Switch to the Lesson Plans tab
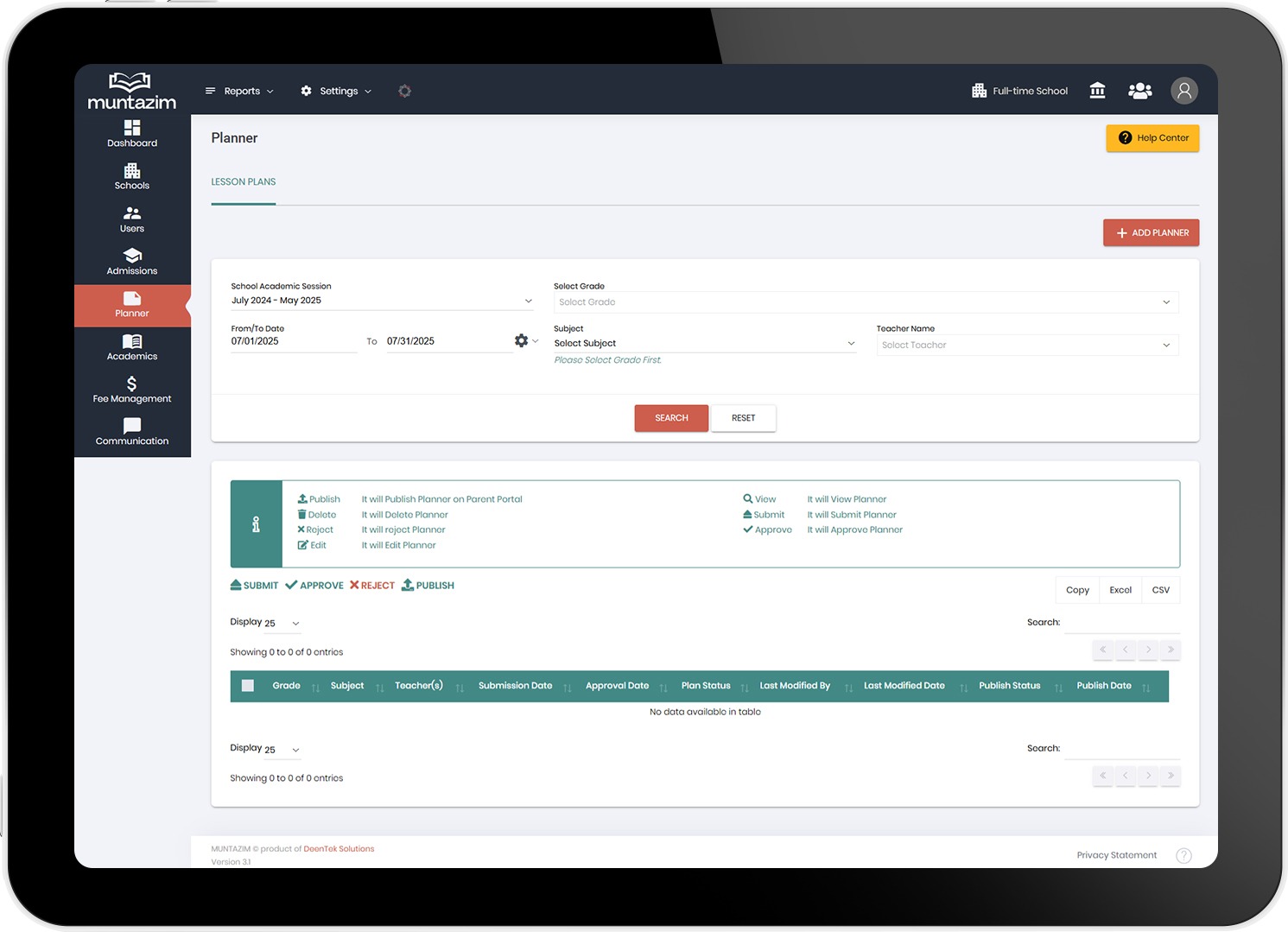Image resolution: width=1288 pixels, height=932 pixels. point(244,182)
